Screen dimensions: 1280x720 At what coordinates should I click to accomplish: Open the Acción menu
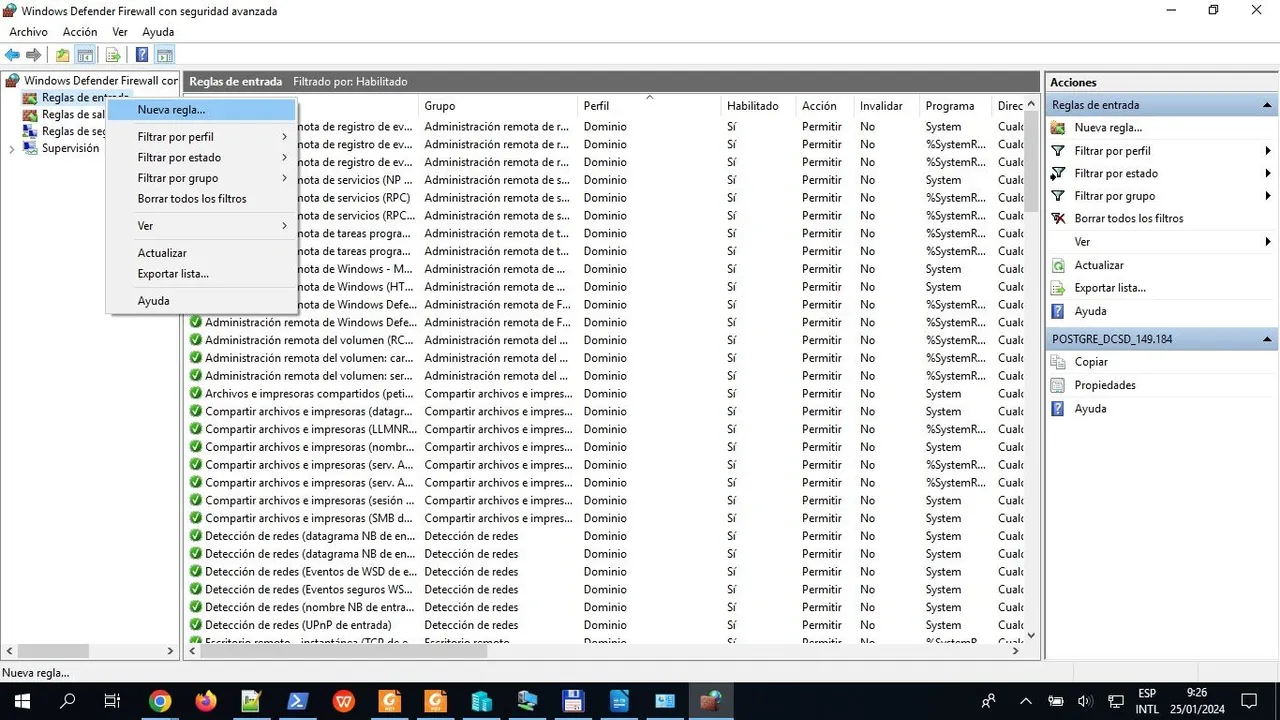[80, 32]
